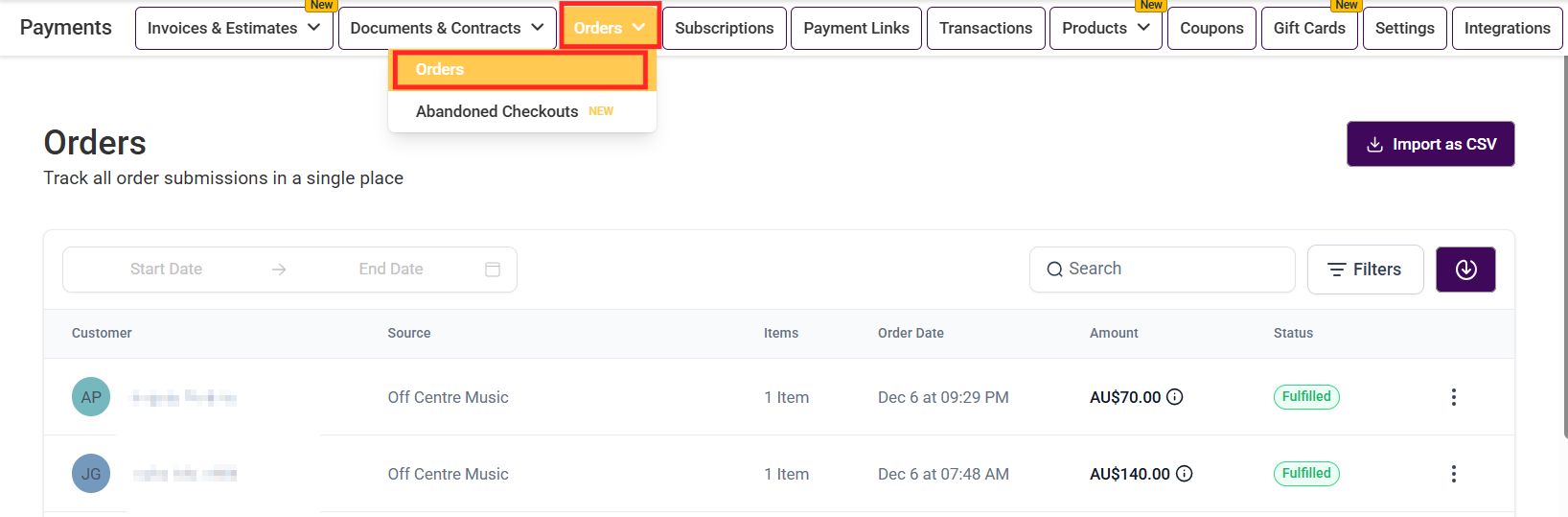Expand the Products dropdown menu
The image size is (1568, 517).
pos(1105,28)
